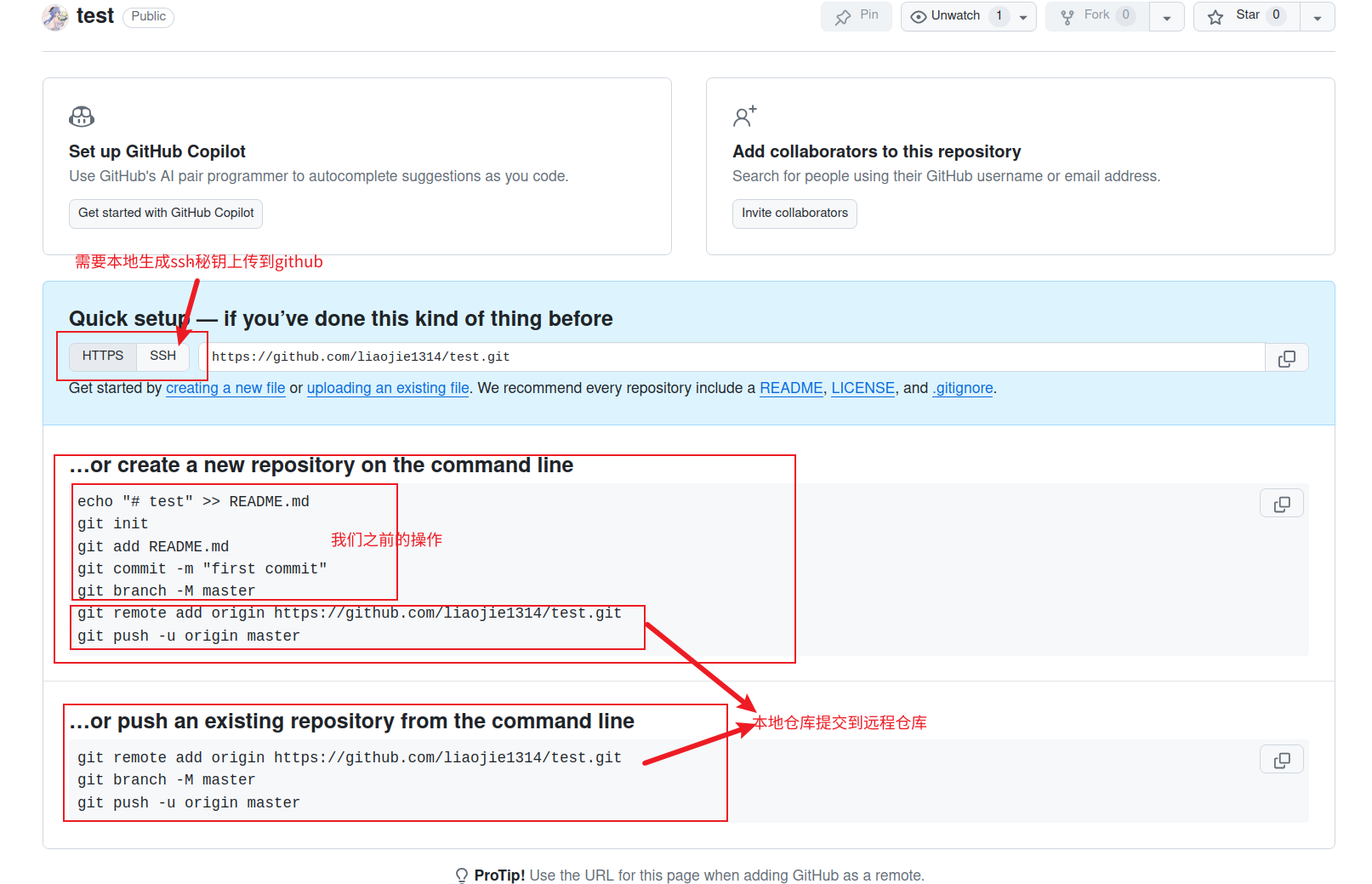Click Get started with GitHub Copilot

pyautogui.click(x=166, y=214)
